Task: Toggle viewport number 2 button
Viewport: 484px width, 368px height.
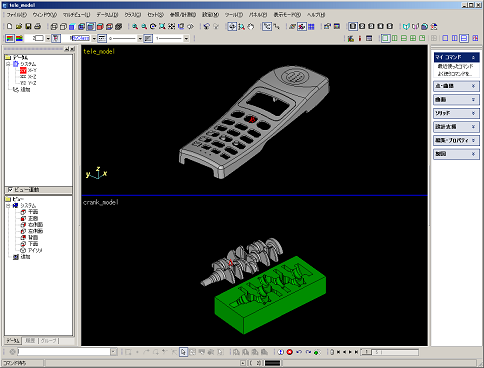Action: tap(362, 26)
